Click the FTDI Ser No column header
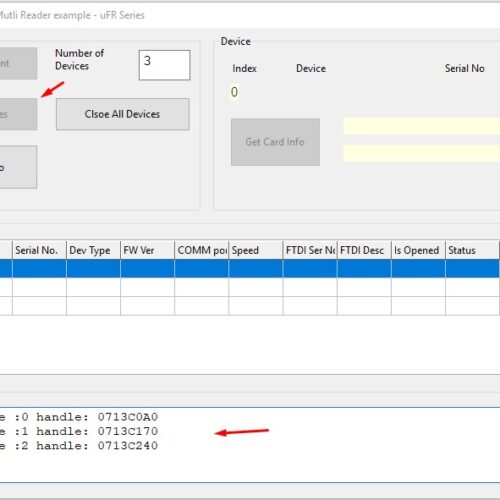This screenshot has height=500, width=500. (x=310, y=250)
